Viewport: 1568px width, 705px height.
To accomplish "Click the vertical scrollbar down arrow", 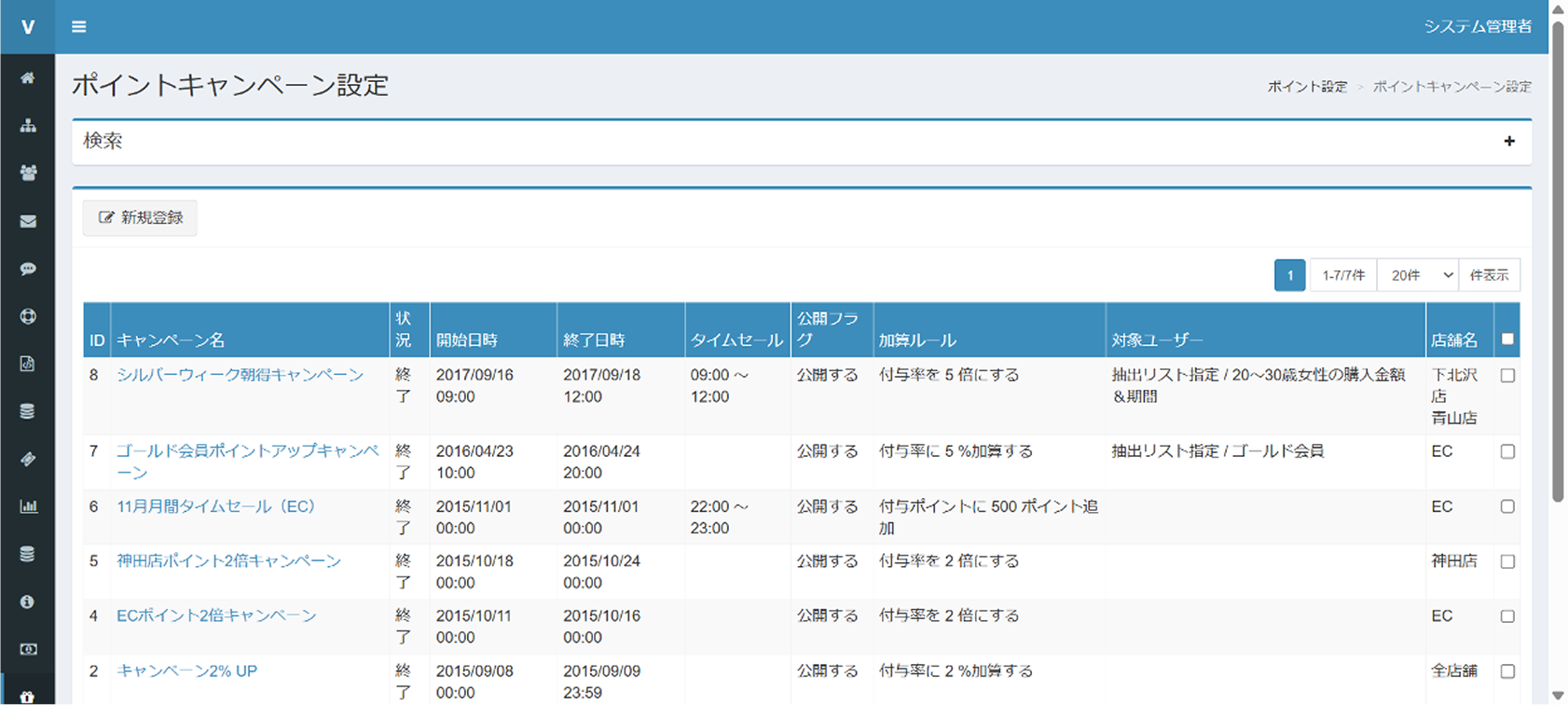I will 1558,696.
